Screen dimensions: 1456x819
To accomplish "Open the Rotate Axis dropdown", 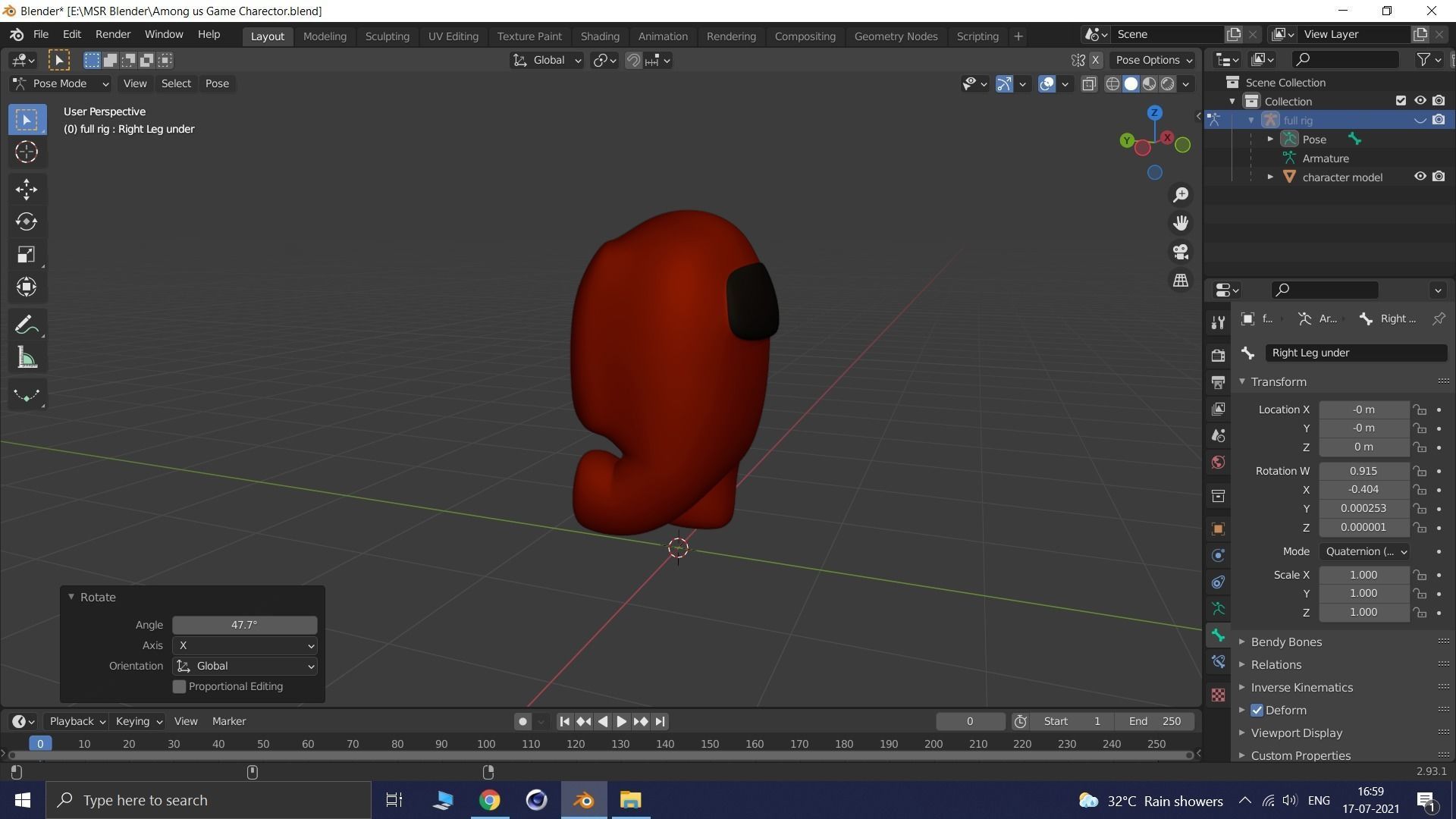I will tap(244, 645).
